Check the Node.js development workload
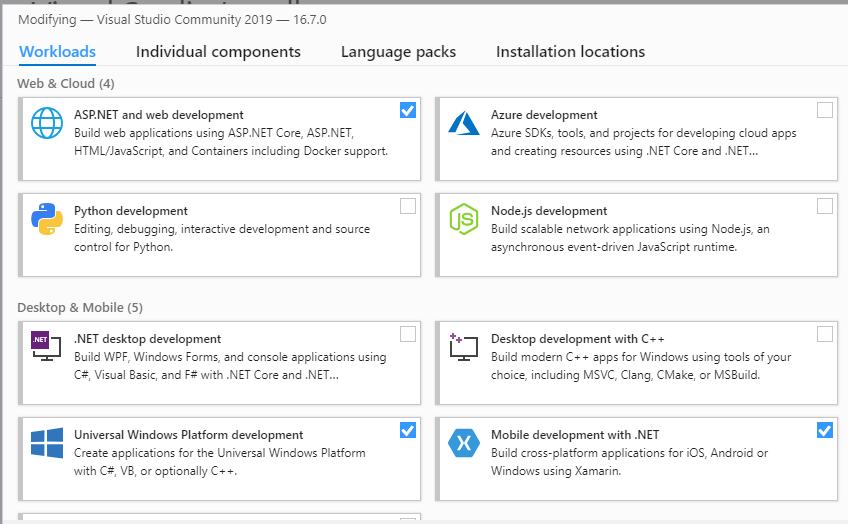 coord(825,206)
